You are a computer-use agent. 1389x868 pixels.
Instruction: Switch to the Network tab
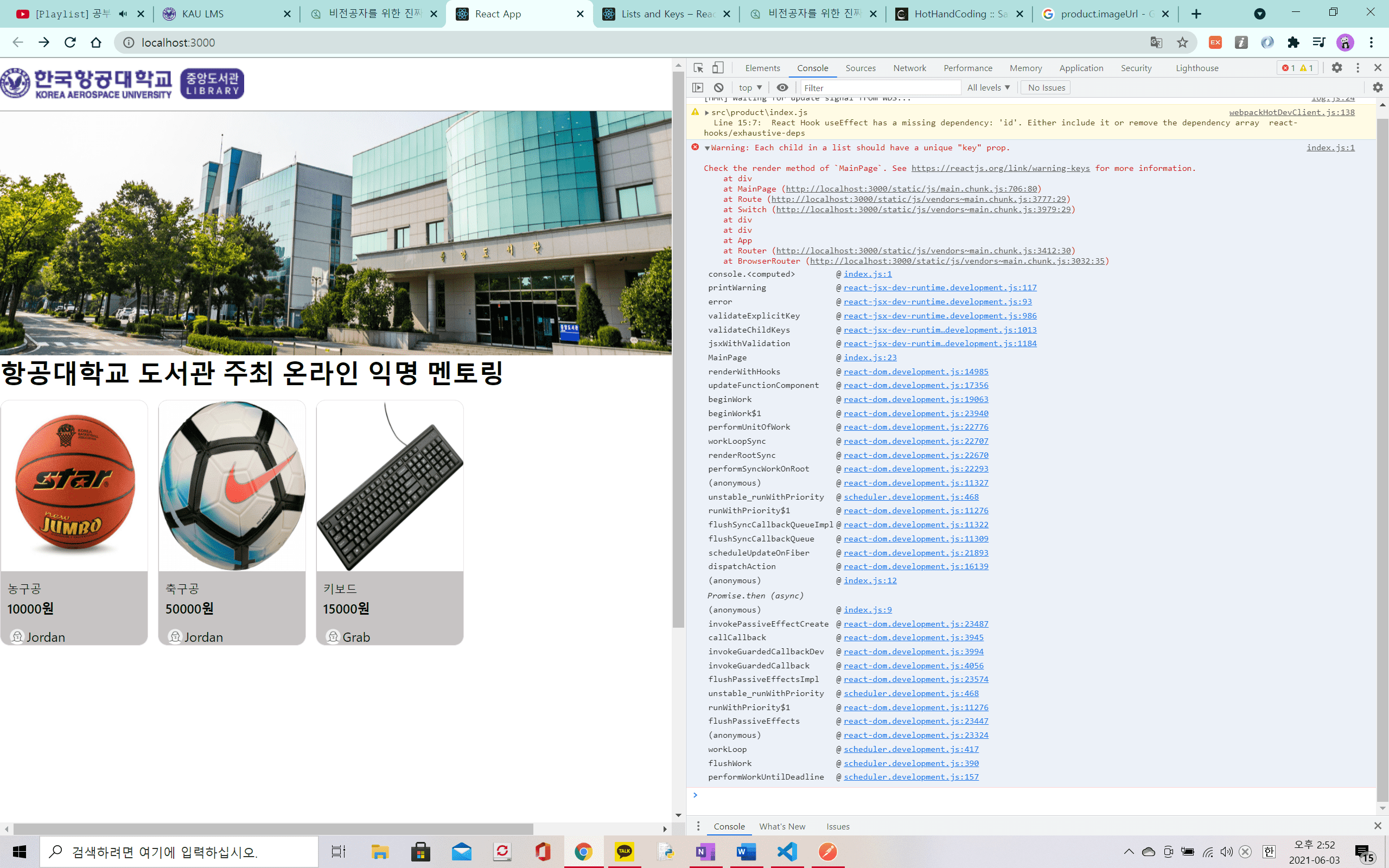909,68
